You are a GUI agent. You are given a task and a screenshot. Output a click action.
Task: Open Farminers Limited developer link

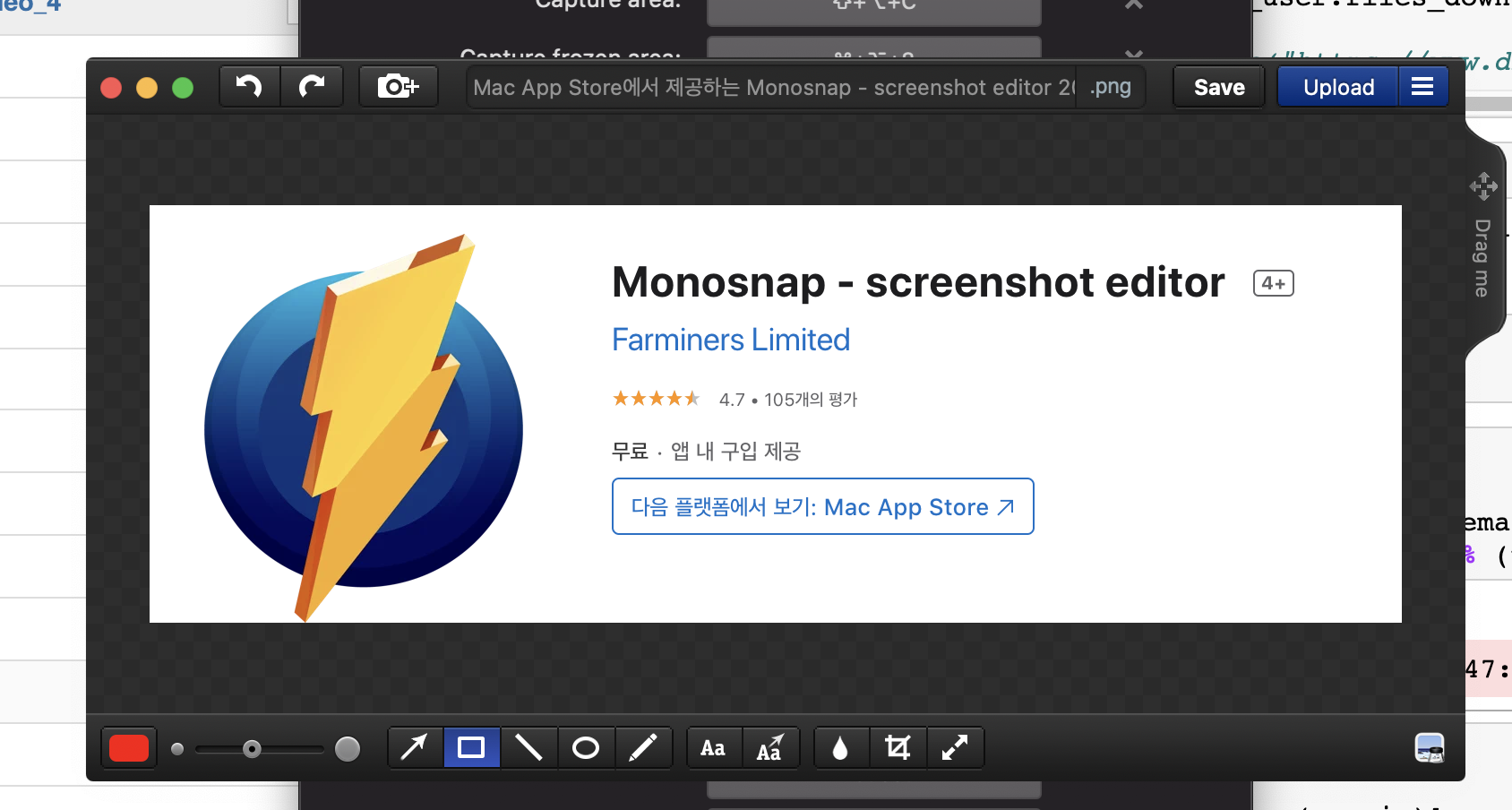[x=731, y=340]
